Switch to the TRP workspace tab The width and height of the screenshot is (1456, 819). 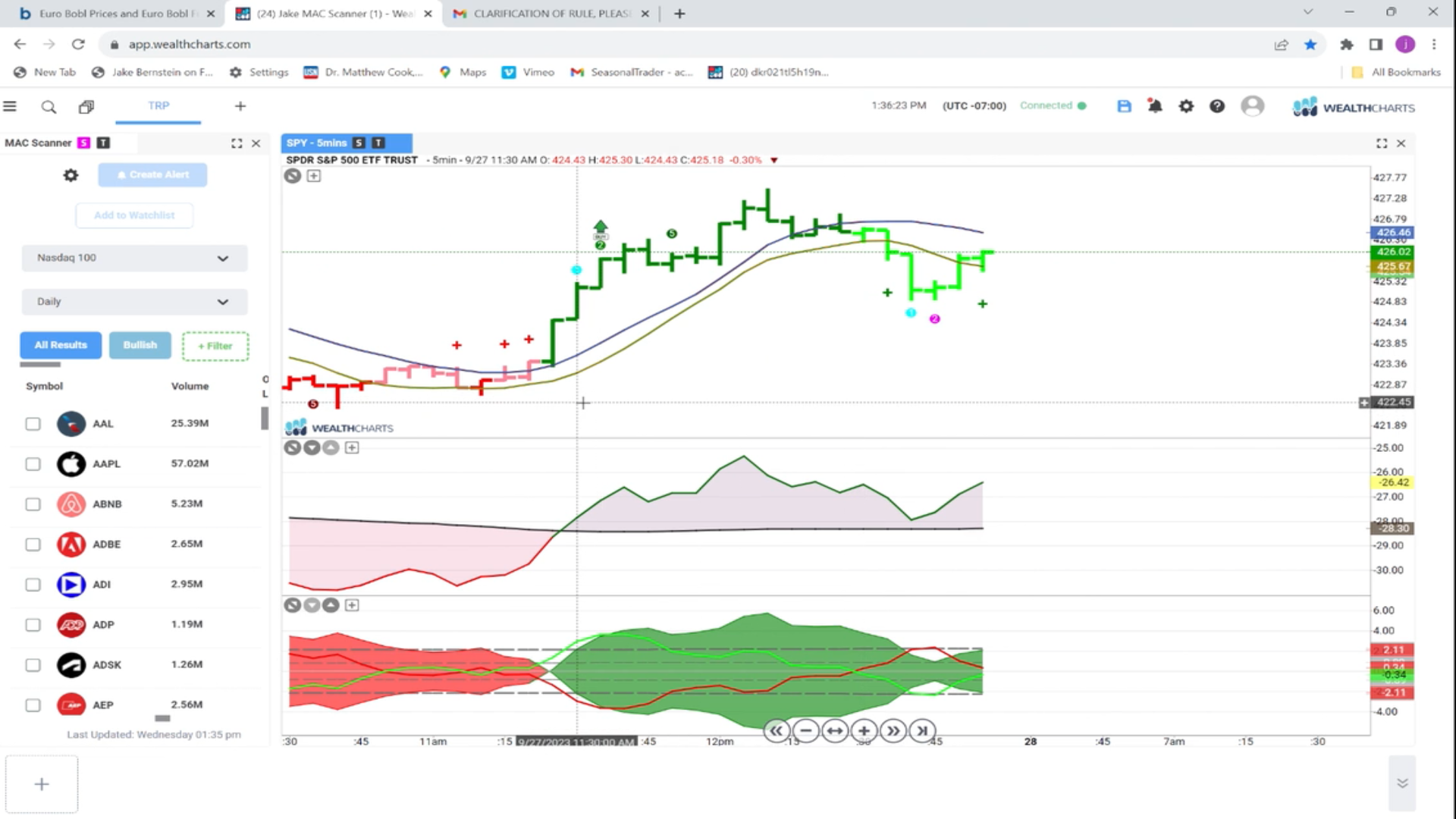tap(158, 106)
